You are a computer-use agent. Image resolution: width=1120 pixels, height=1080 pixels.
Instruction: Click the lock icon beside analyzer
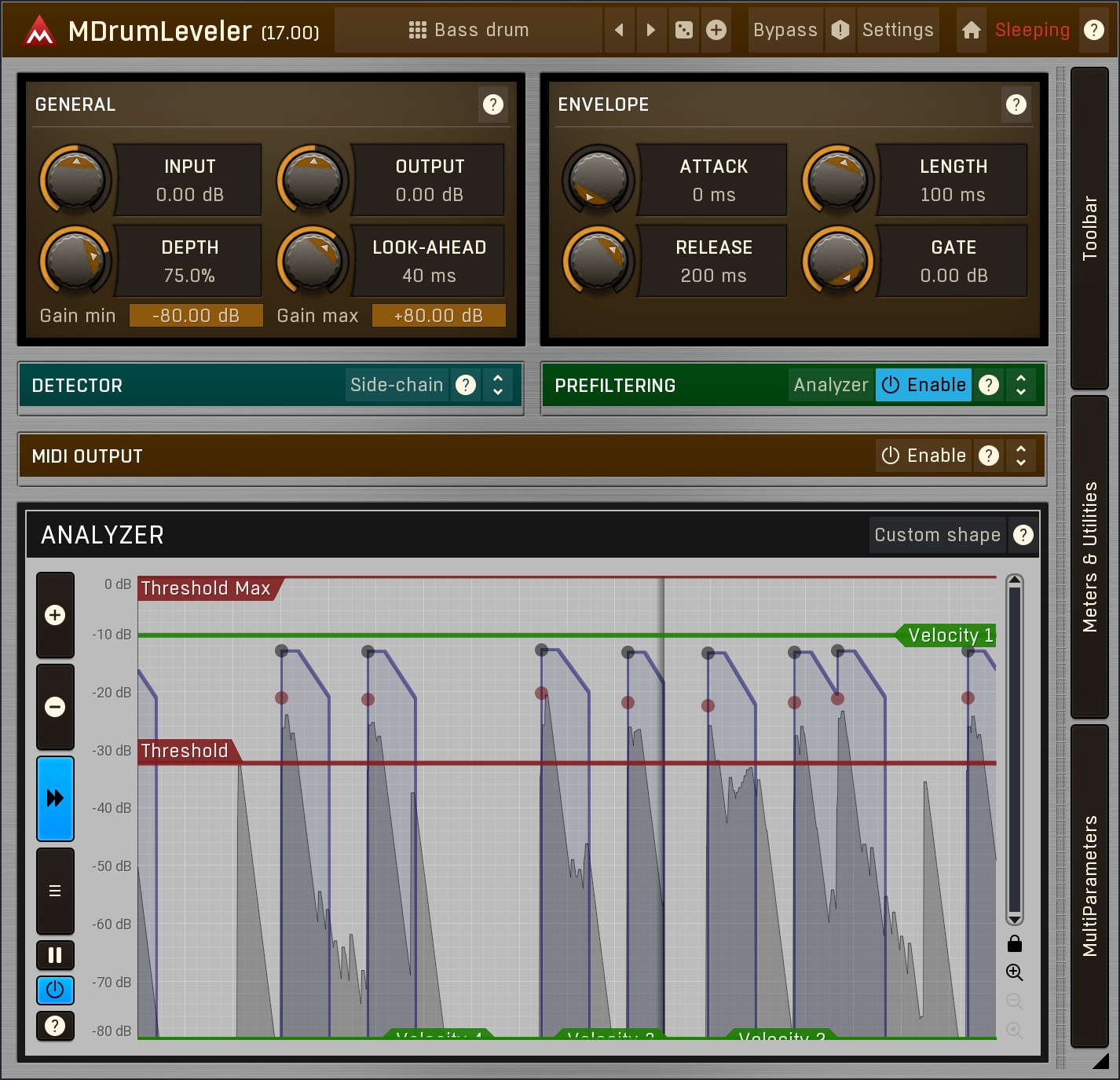[1014, 943]
